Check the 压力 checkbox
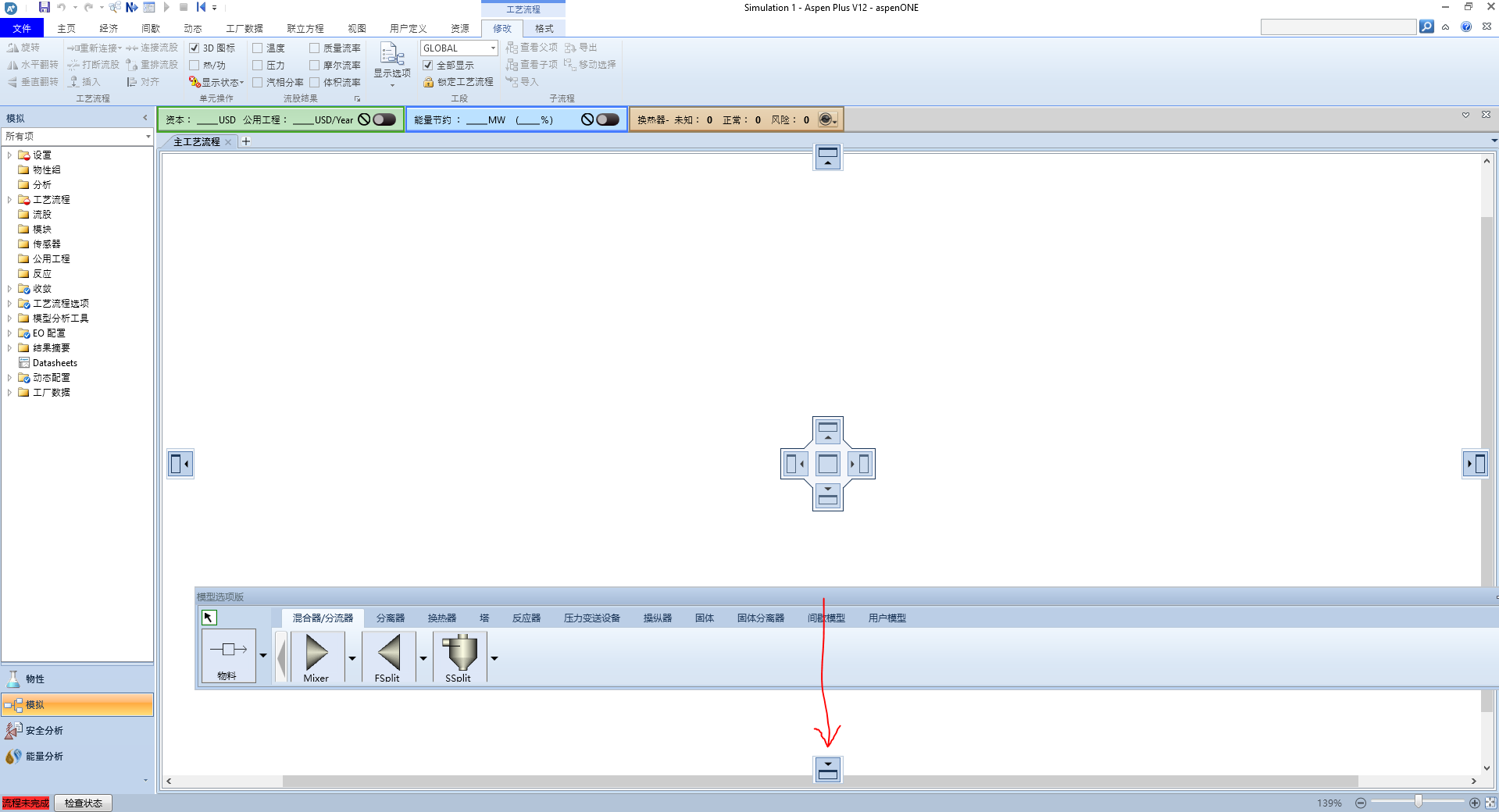The image size is (1499, 812). pos(257,66)
